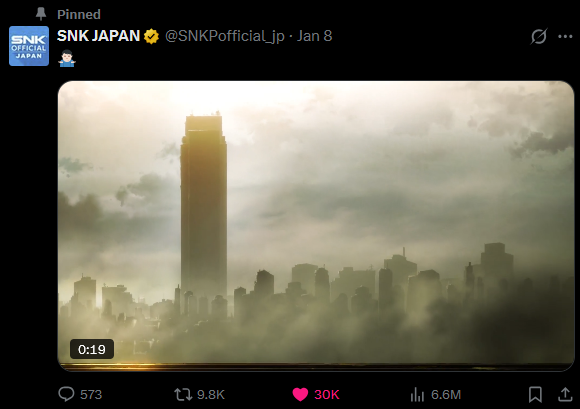This screenshot has height=409, width=580.
Task: Bookmark the SNK JAPAN post
Action: (x=535, y=395)
